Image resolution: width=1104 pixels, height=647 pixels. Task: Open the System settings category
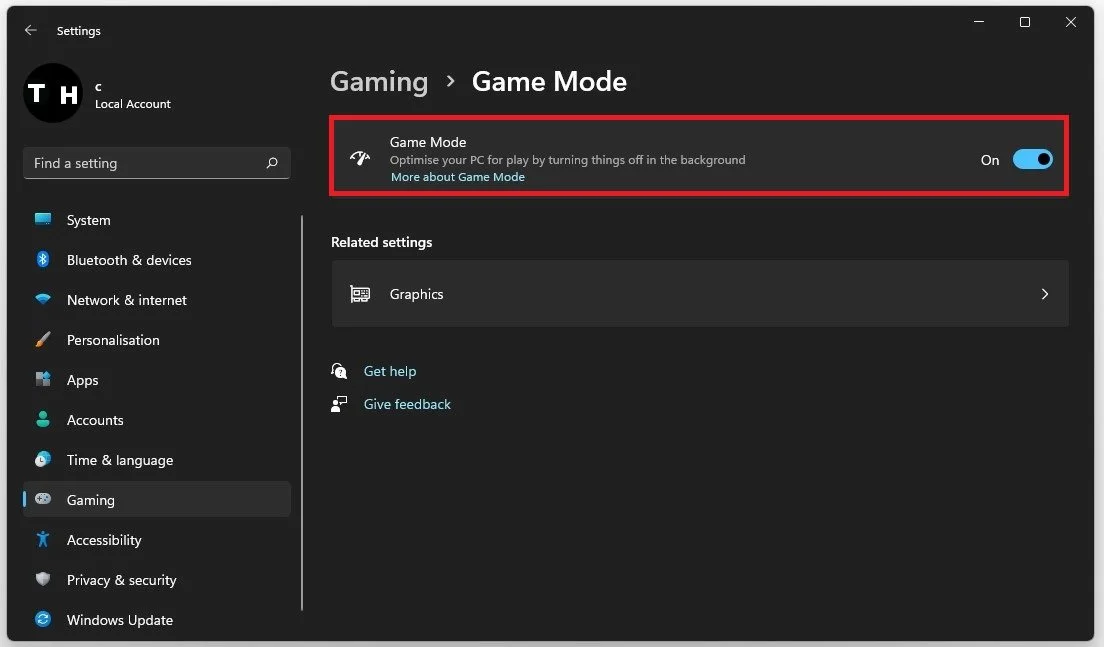coord(157,220)
